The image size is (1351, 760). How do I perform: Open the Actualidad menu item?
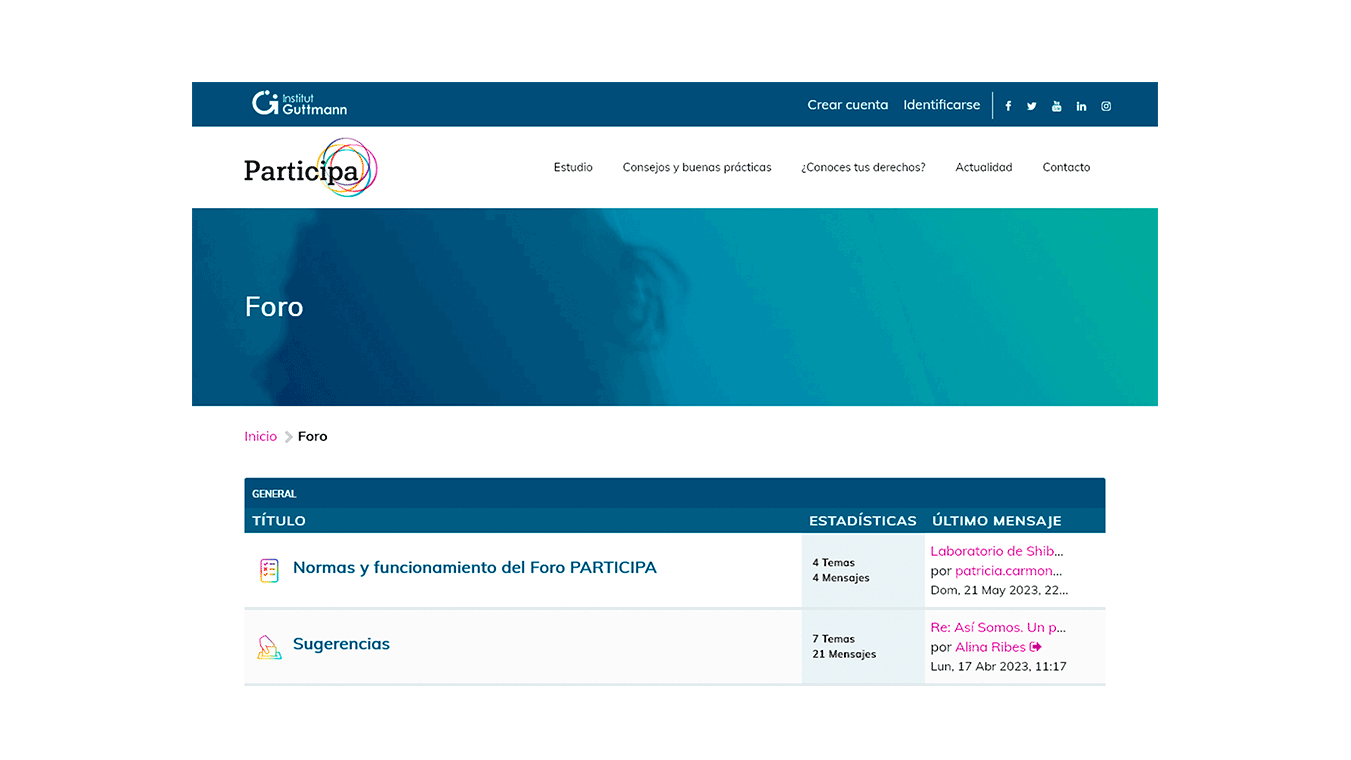[984, 167]
